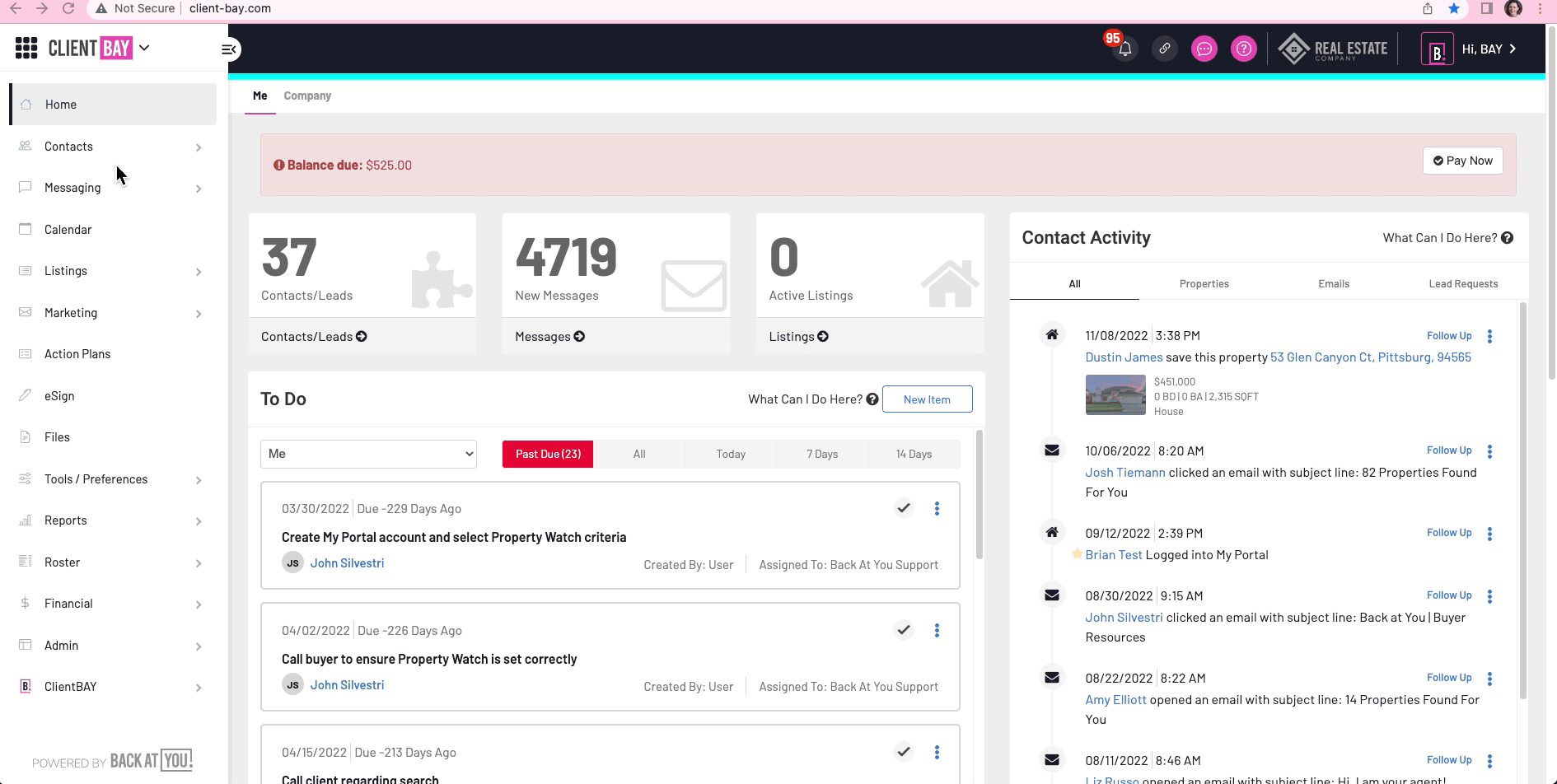The width and height of the screenshot is (1557, 784).
Task: Click the Action Plans icon in the sidebar
Action: pos(26,353)
